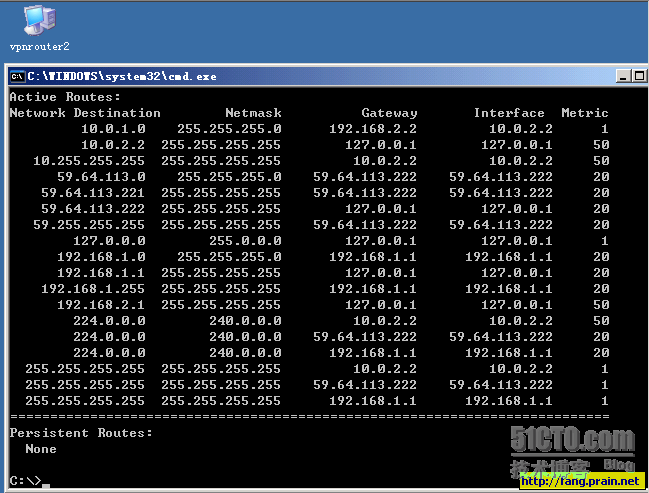Click destination value 127.0.0.0
The height and width of the screenshot is (493, 649).
pyautogui.click(x=109, y=241)
